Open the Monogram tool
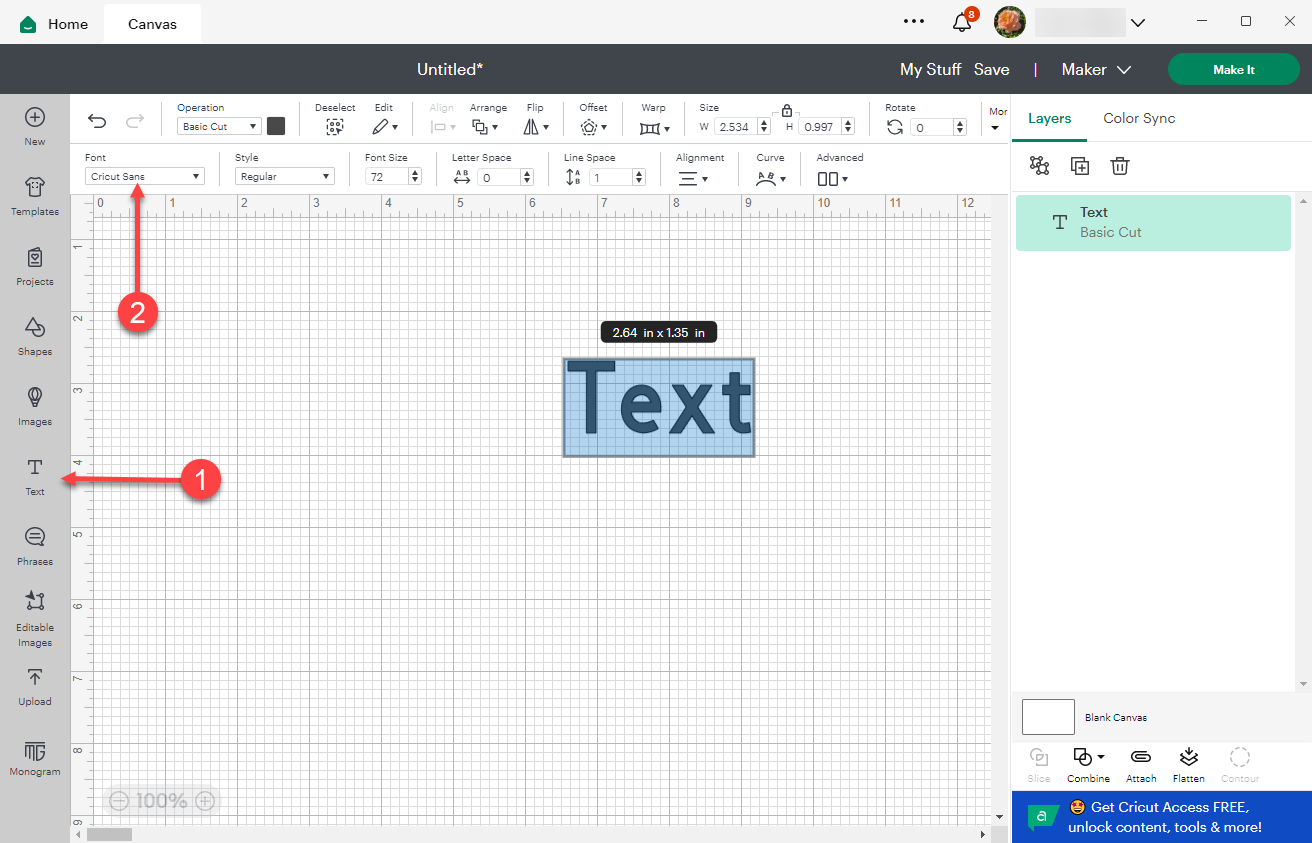Viewport: 1312px width, 843px height. pos(34,755)
